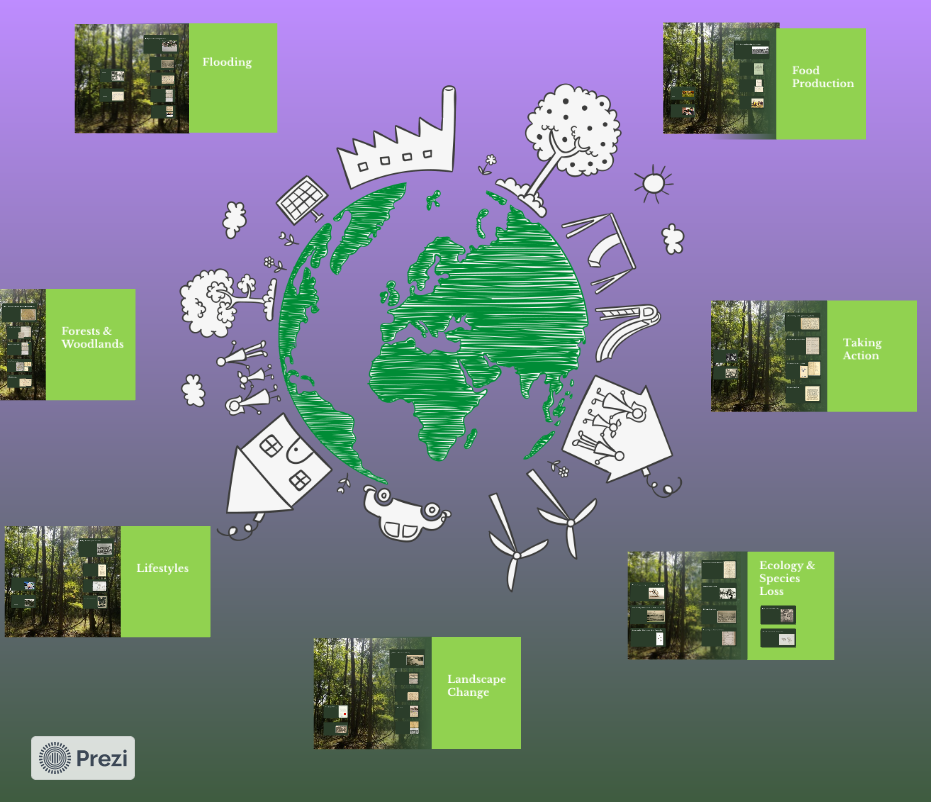This screenshot has height=802, width=931.
Task: Open Ecology & Species Loss title
Action: coord(786,578)
